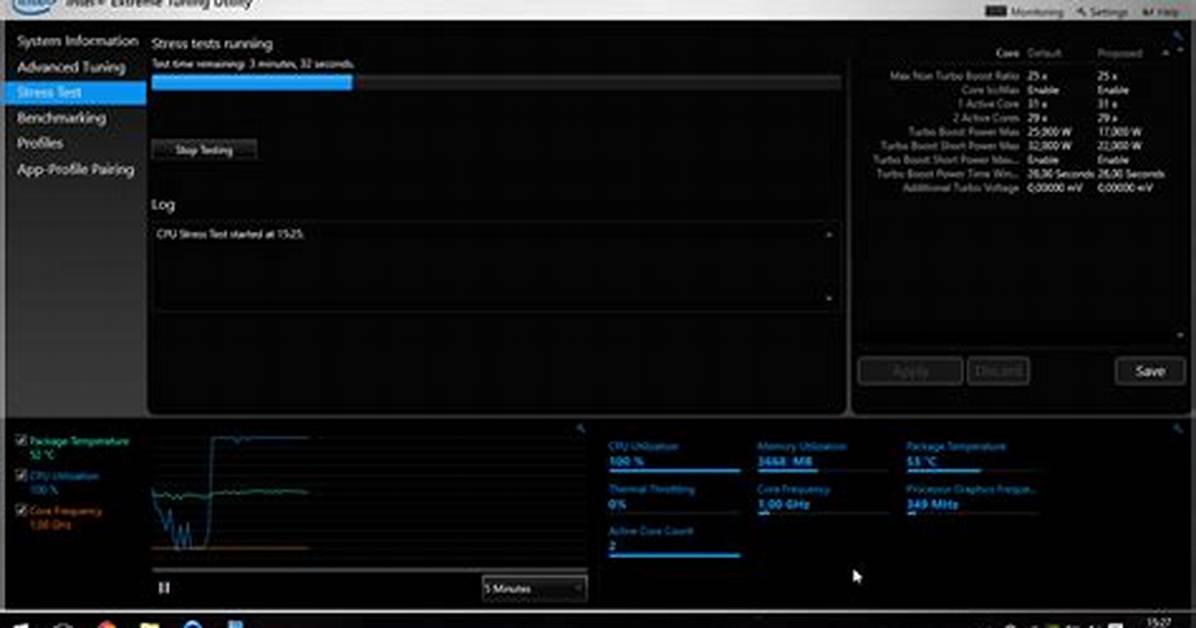Open the 5 Minutes time range dropdown
The height and width of the screenshot is (628, 1196).
pyautogui.click(x=534, y=588)
